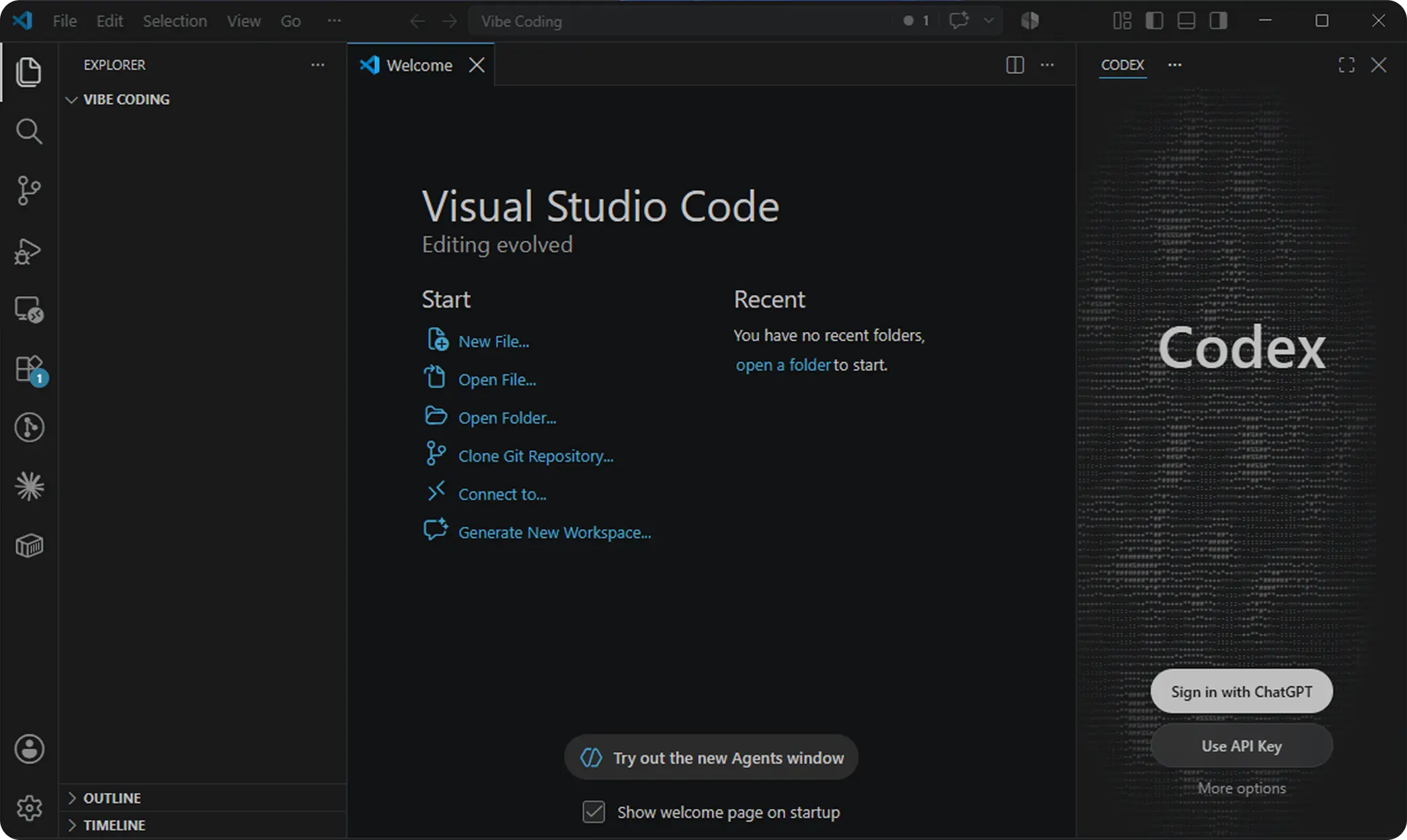The height and width of the screenshot is (840, 1407).
Task: Open Explorer views and more actions ellipsis
Action: [318, 65]
